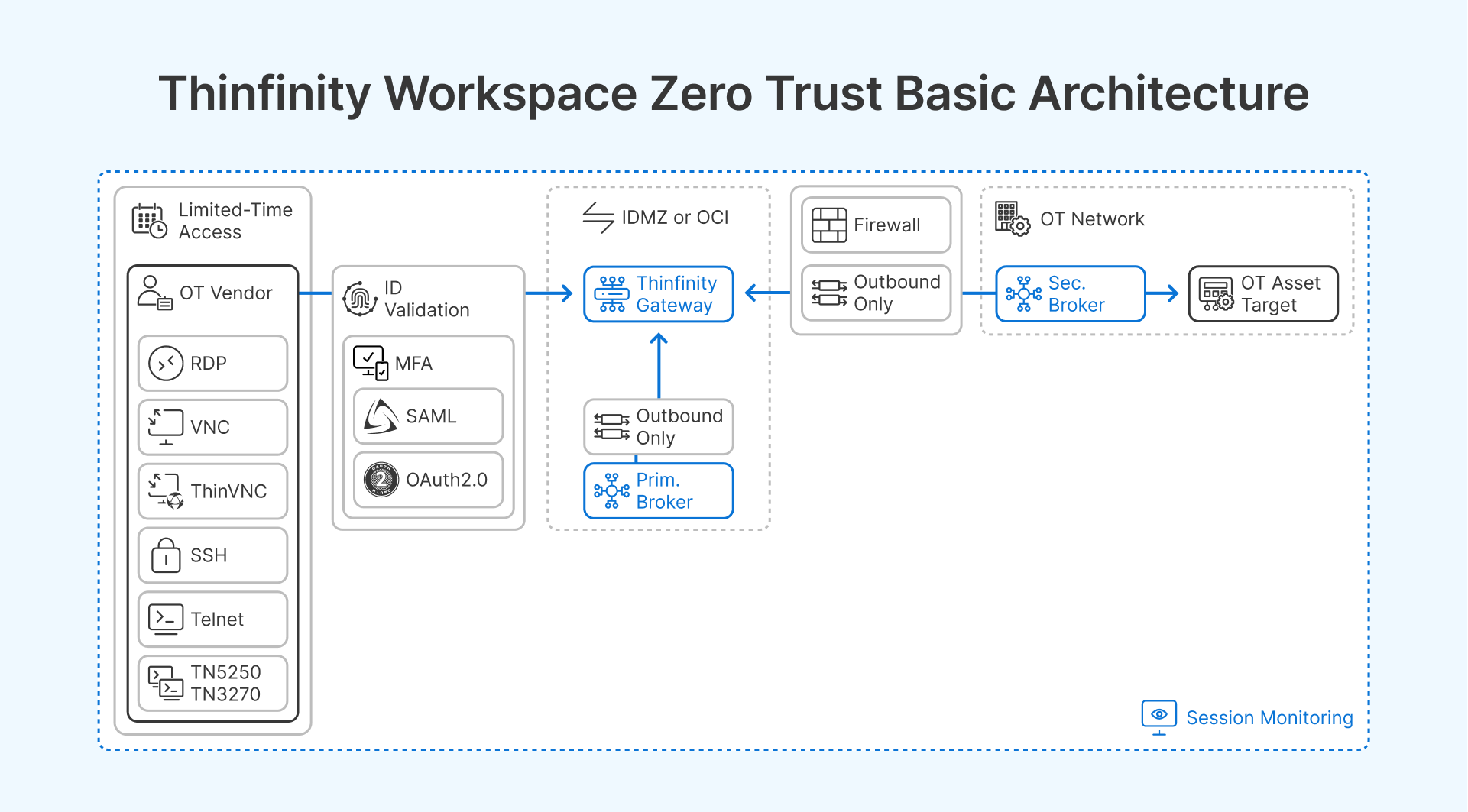Click the Firewall label text
Image resolution: width=1468 pixels, height=812 pixels.
pyautogui.click(x=886, y=225)
